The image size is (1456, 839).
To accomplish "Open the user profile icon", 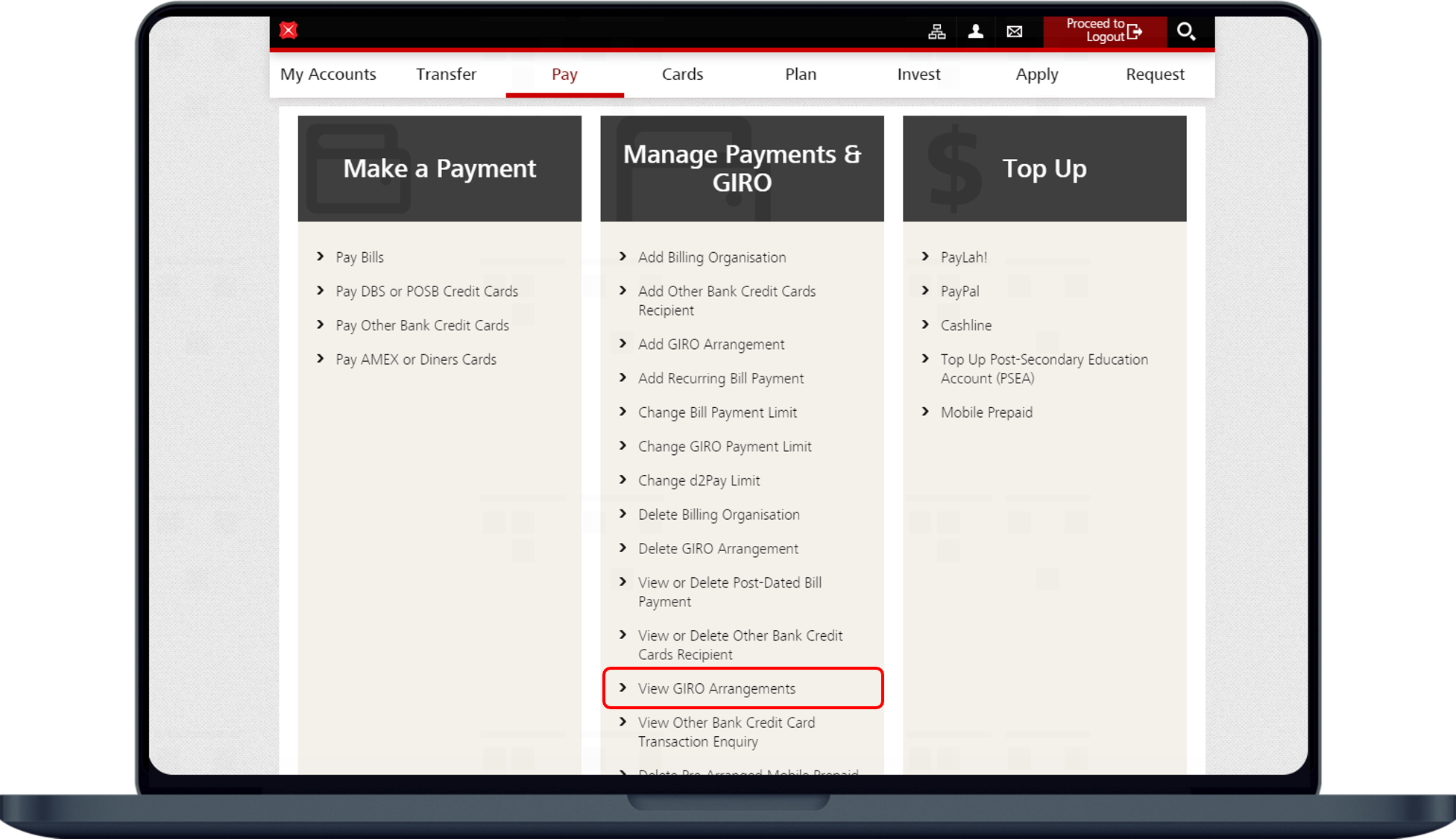I will 975,31.
